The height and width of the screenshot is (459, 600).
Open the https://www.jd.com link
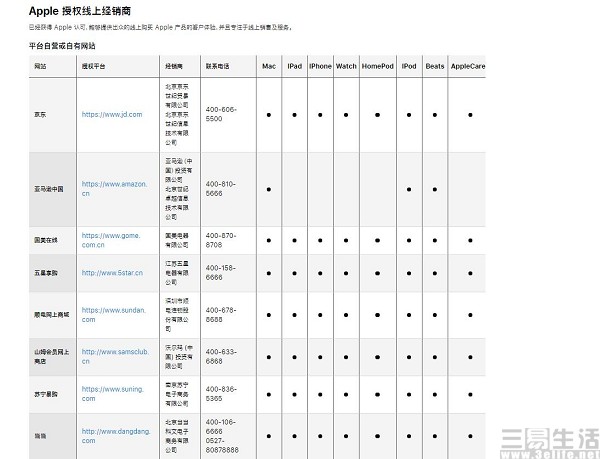tap(112, 114)
